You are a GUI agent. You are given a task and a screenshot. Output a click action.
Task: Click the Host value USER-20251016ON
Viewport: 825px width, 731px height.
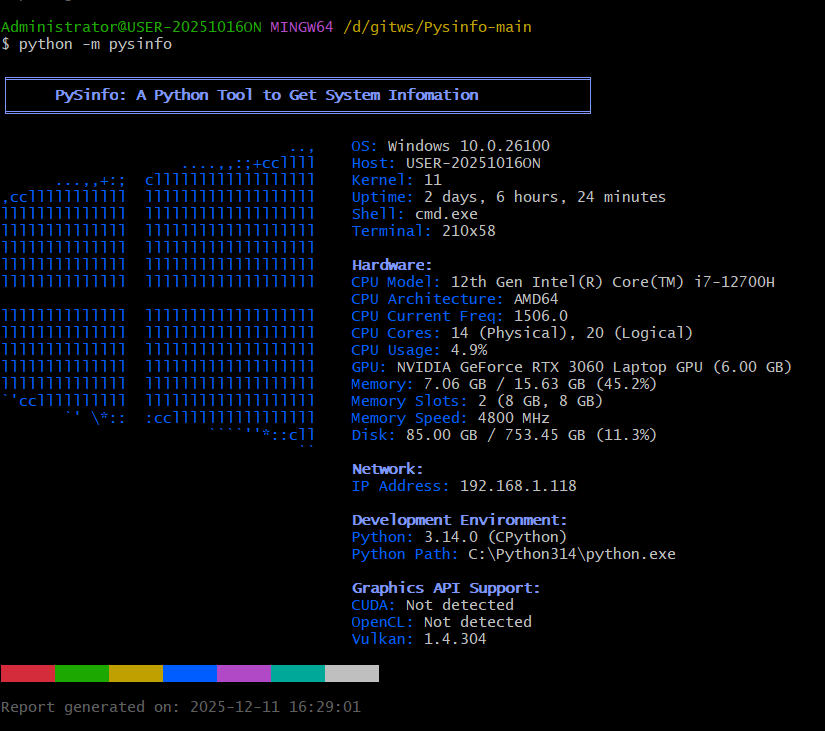point(473,163)
